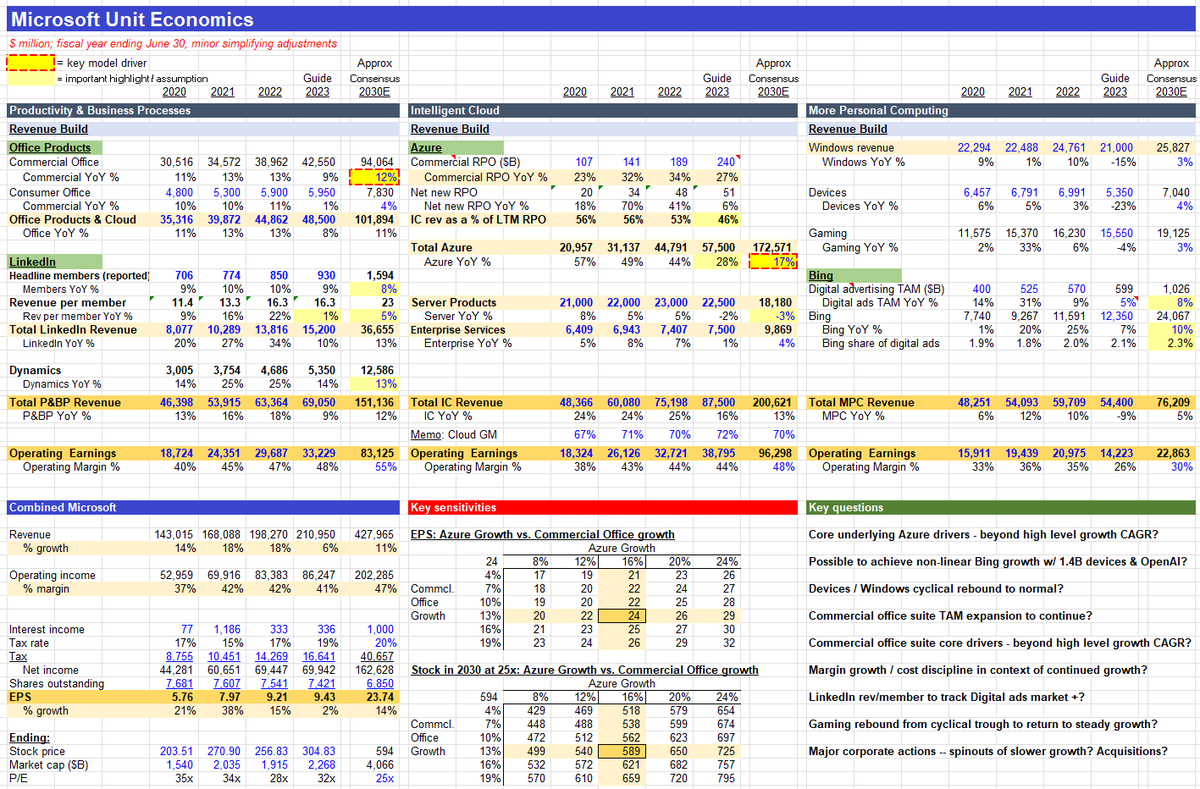The image size is (1200, 789).
Task: Select the 'Total Azure' row label
Action: [441, 247]
